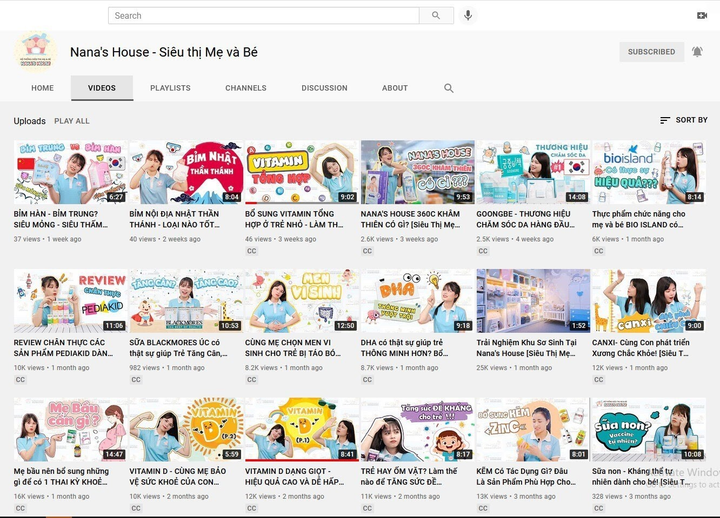Open the Sort By dropdown
The height and width of the screenshot is (518, 720).
[684, 120]
